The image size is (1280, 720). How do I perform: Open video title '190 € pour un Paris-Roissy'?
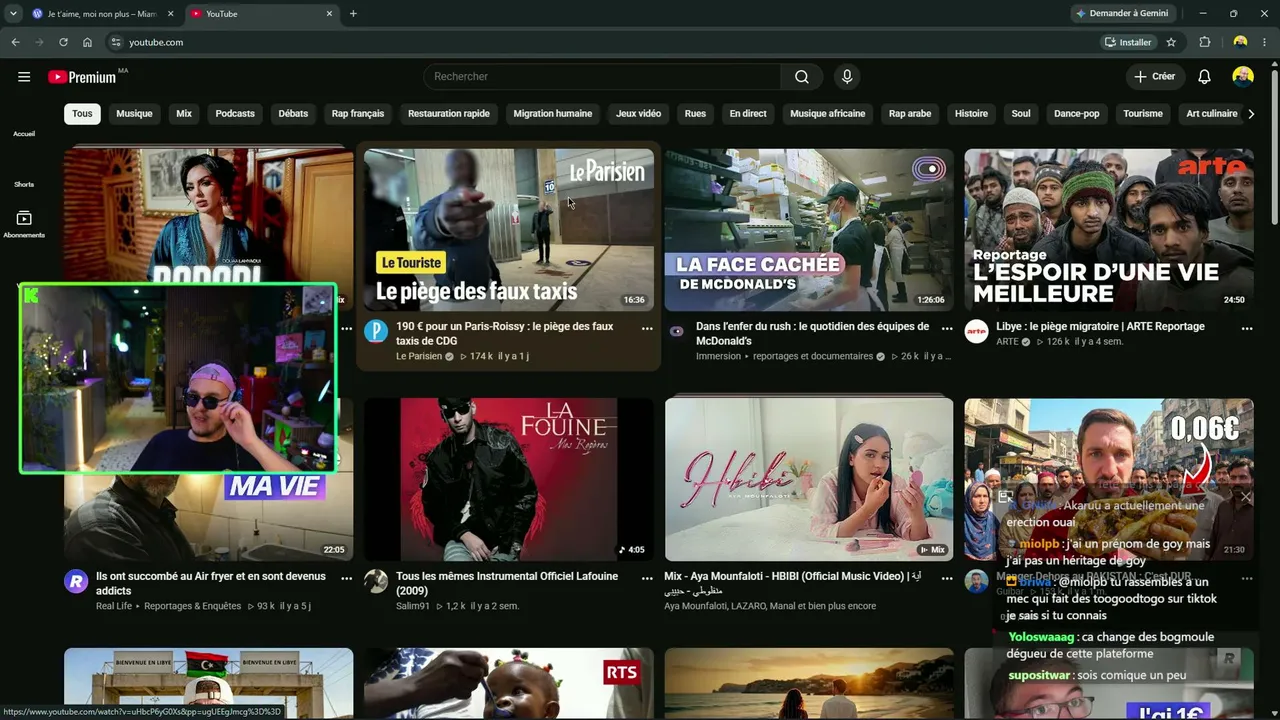(x=505, y=334)
